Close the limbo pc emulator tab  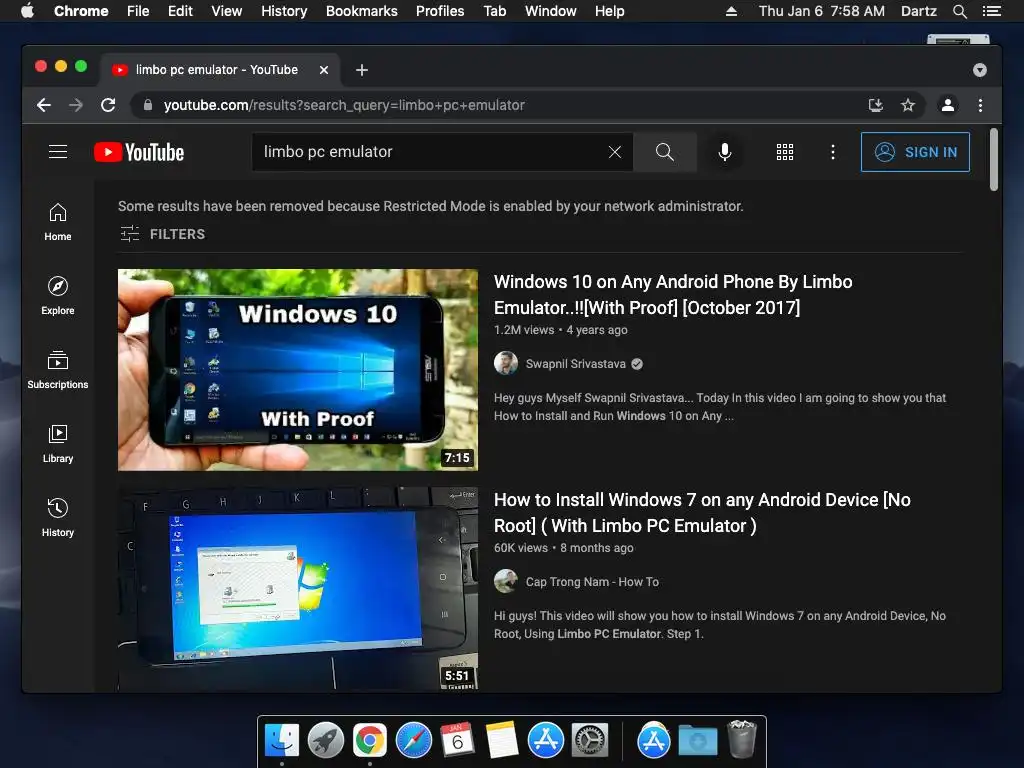pyautogui.click(x=324, y=70)
